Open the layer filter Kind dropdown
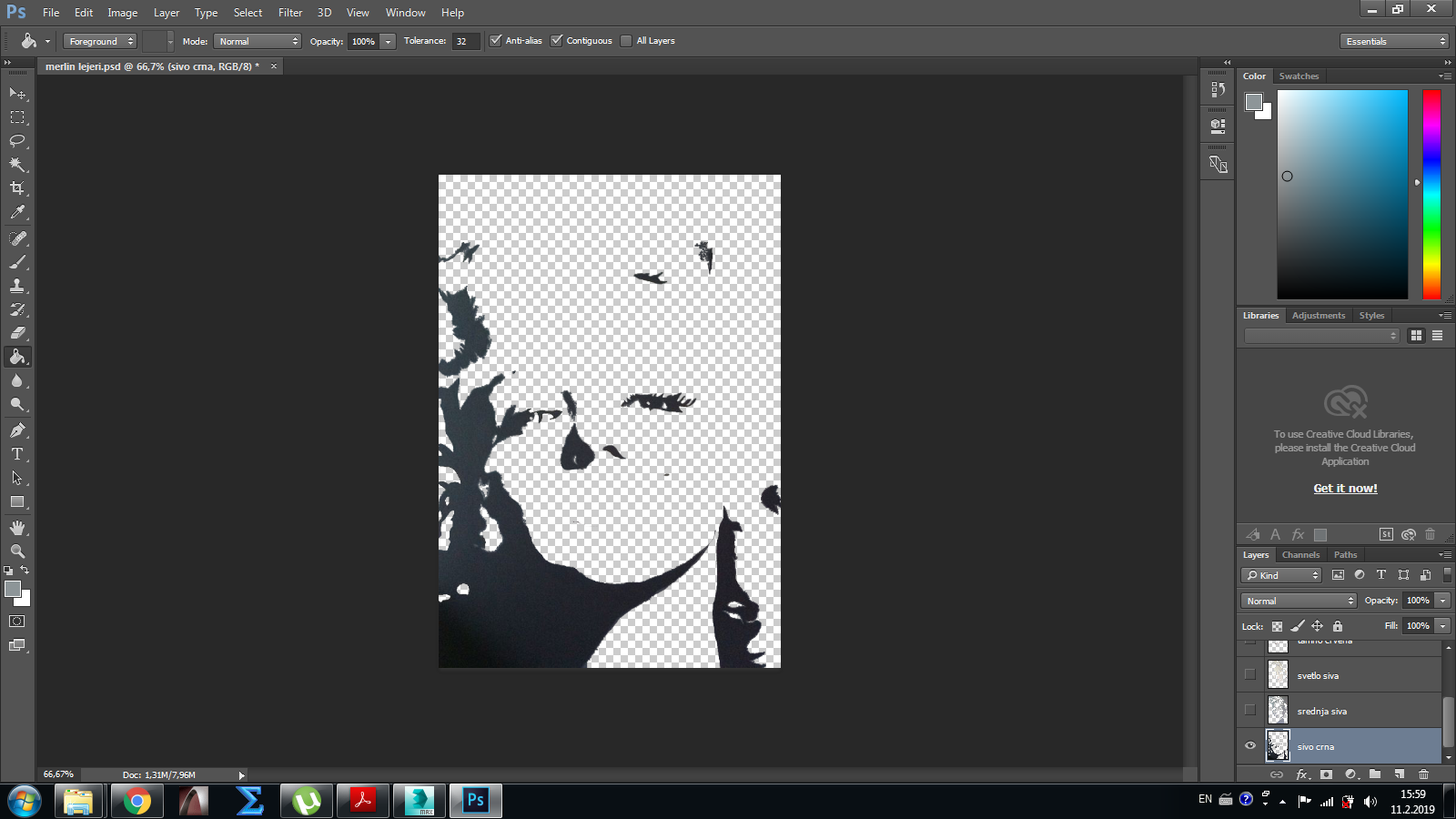 click(x=1280, y=575)
